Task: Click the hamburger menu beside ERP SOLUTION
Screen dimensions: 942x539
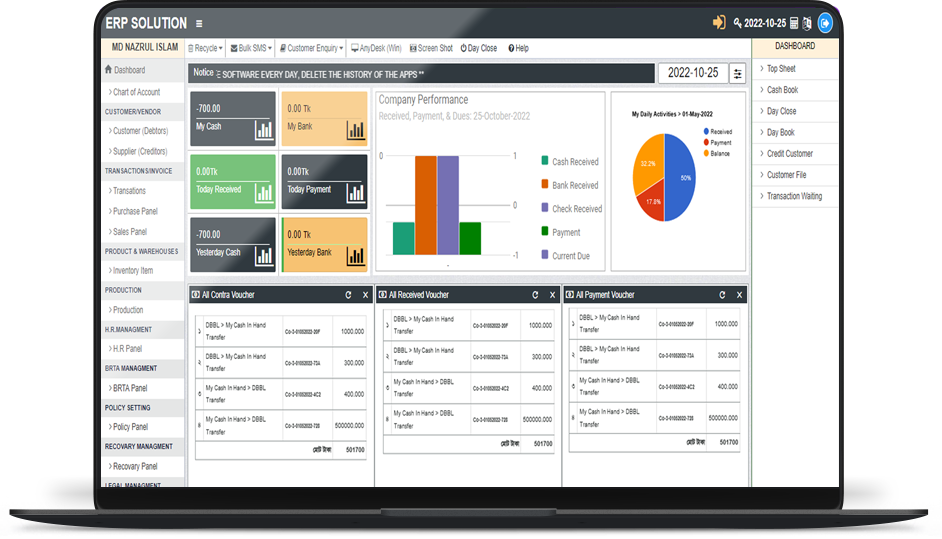Action: (199, 23)
